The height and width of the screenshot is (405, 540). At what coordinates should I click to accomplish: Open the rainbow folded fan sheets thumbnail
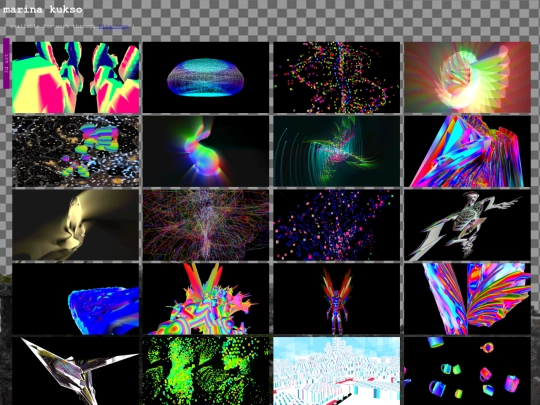pyautogui.click(x=468, y=299)
